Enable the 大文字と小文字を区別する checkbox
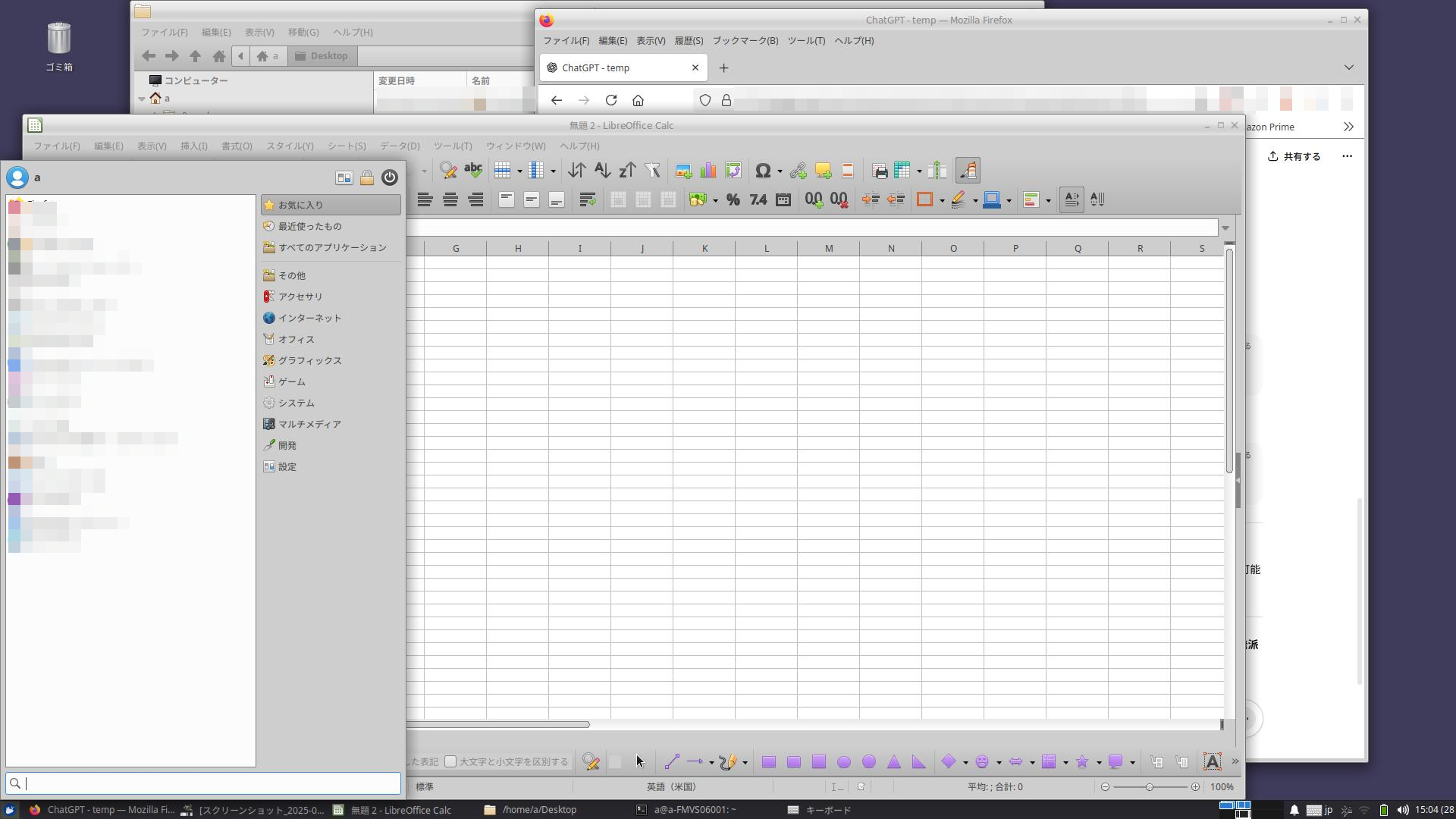The image size is (1456, 819). pyautogui.click(x=450, y=761)
